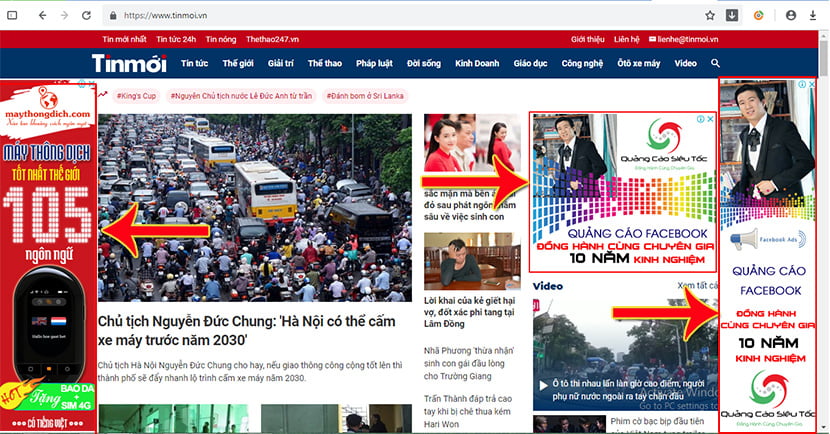Open Lời khai của kẻ giết hại vợ article
830x434 pixels.
pos(470,312)
